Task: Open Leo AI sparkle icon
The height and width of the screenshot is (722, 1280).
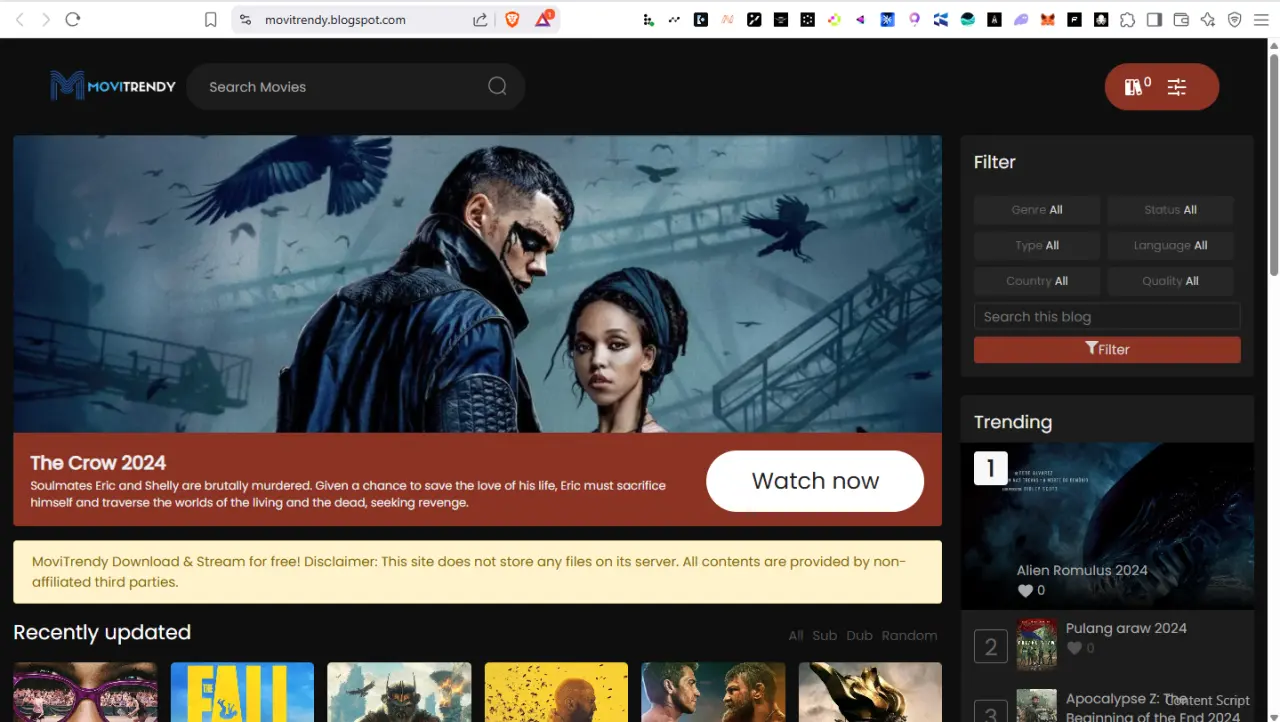Action: point(1208,19)
